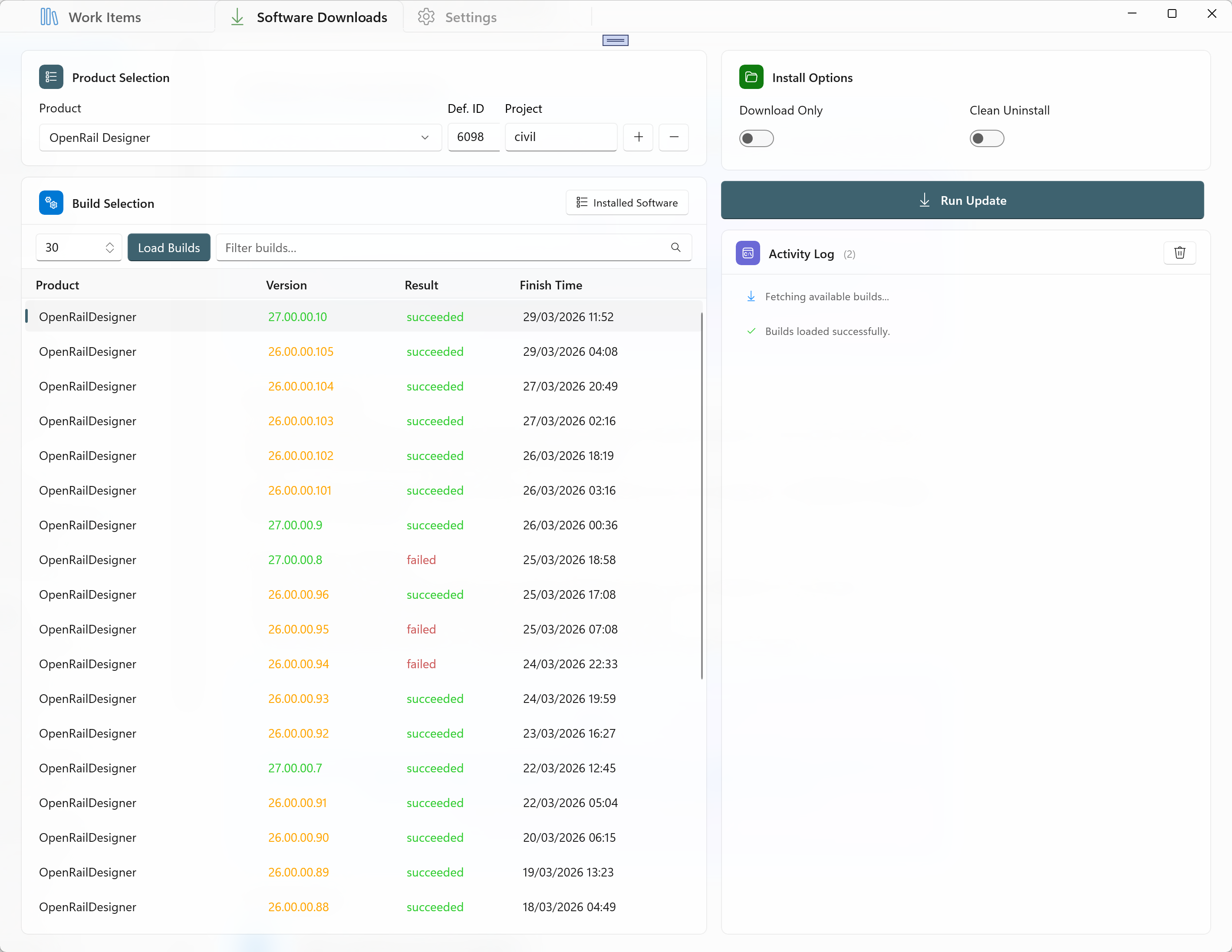Click the Run Update button
This screenshot has width=1232, height=952.
tap(962, 200)
